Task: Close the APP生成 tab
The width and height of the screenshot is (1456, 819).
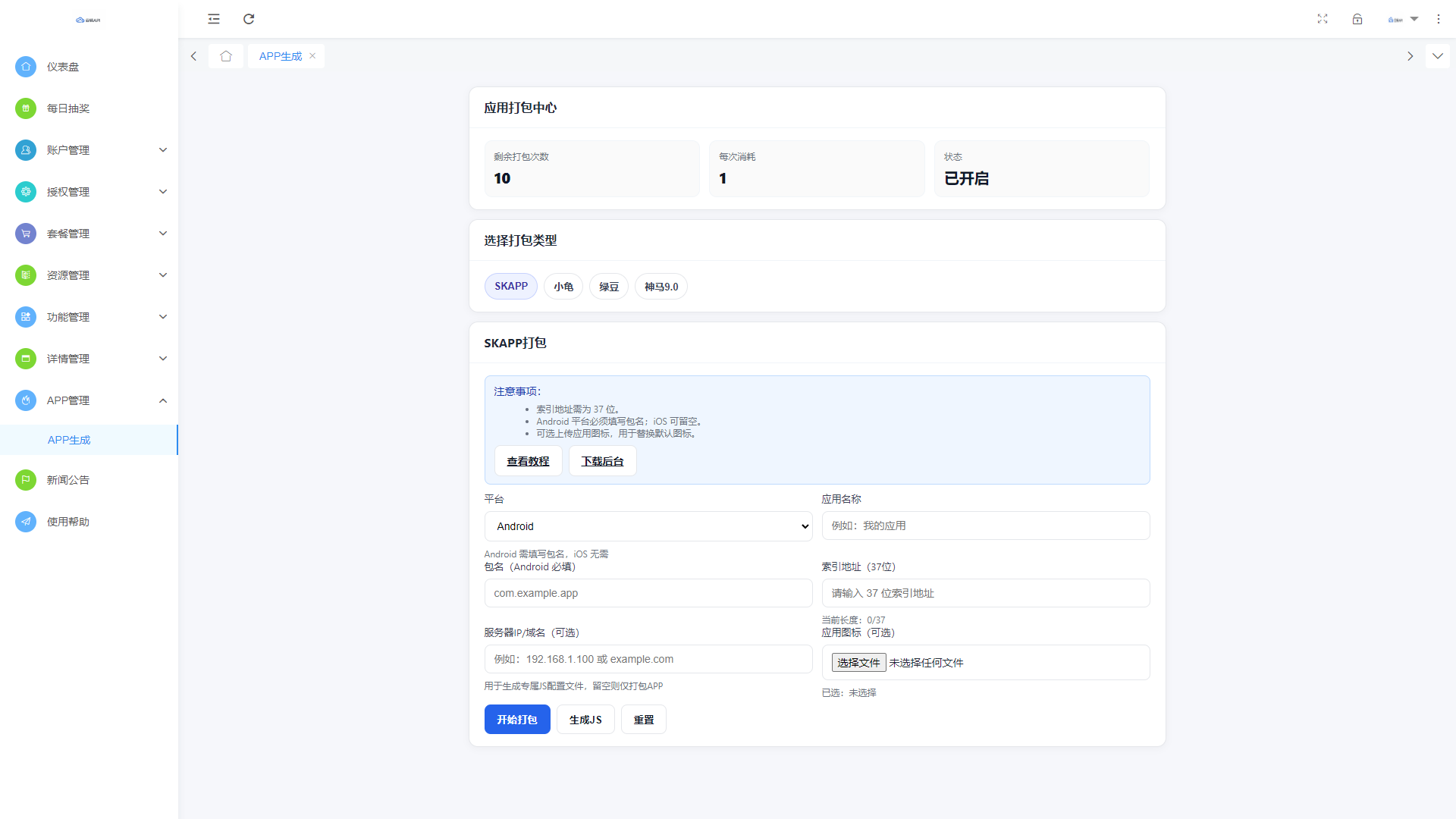Action: [312, 56]
